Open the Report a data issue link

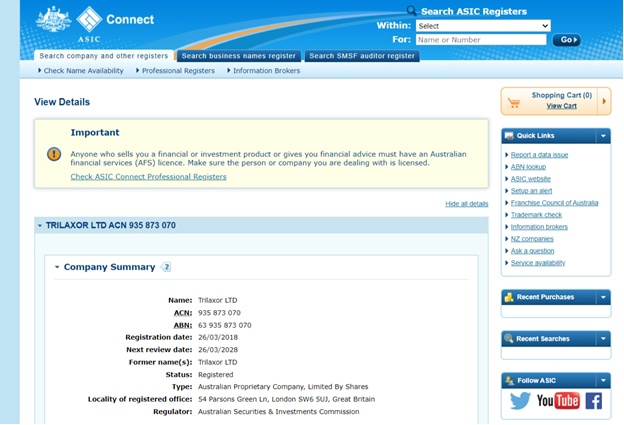[539, 155]
